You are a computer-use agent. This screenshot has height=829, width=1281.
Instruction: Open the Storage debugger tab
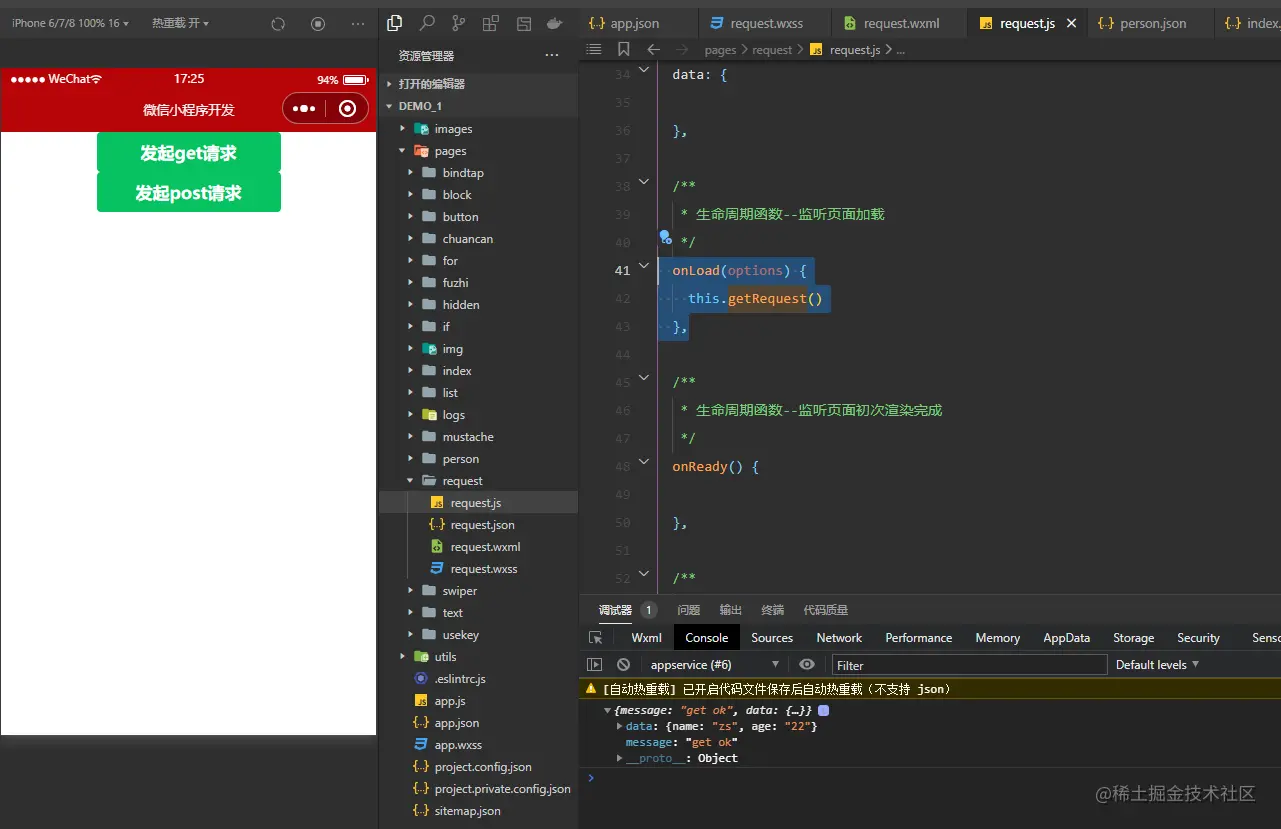pos(1134,637)
